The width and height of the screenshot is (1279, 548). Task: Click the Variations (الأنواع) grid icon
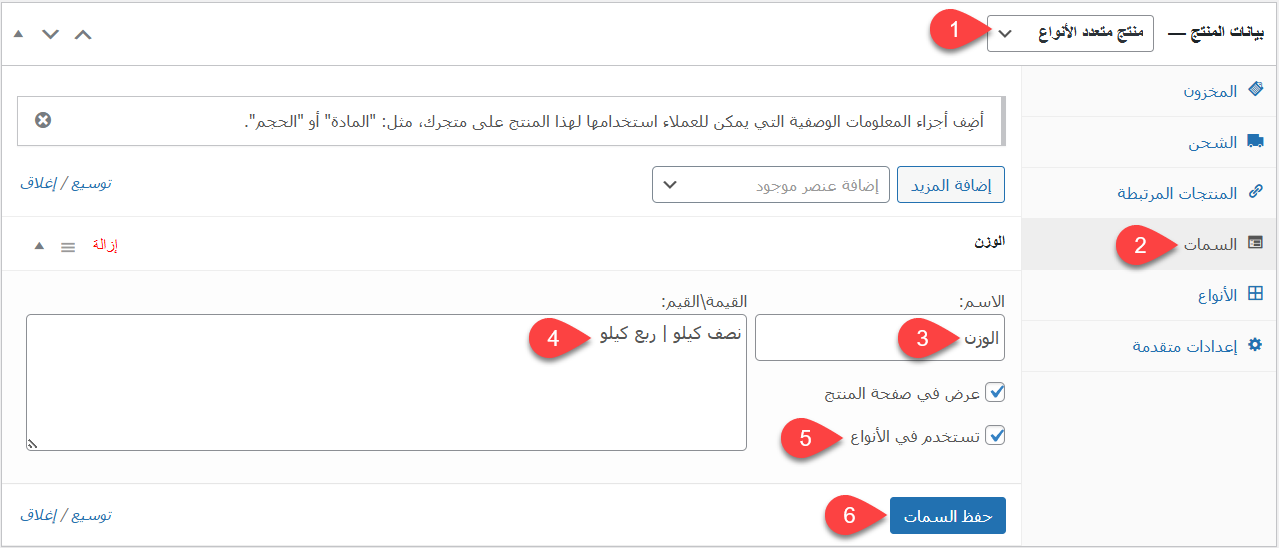click(1256, 295)
